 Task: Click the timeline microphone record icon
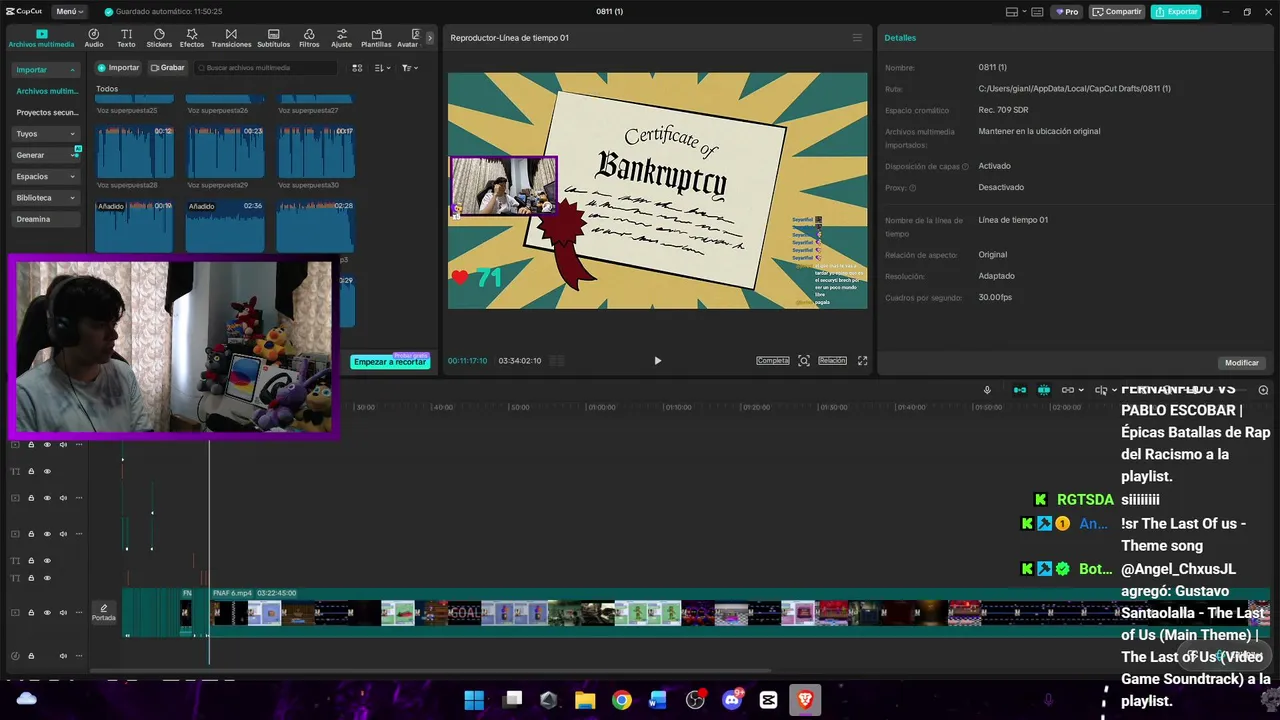987,390
